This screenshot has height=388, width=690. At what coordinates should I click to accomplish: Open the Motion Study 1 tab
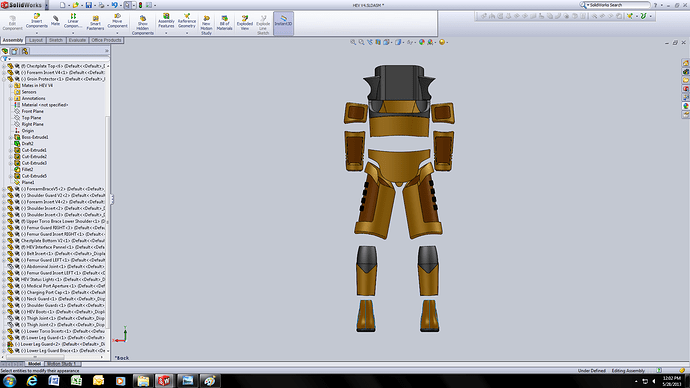62,364
